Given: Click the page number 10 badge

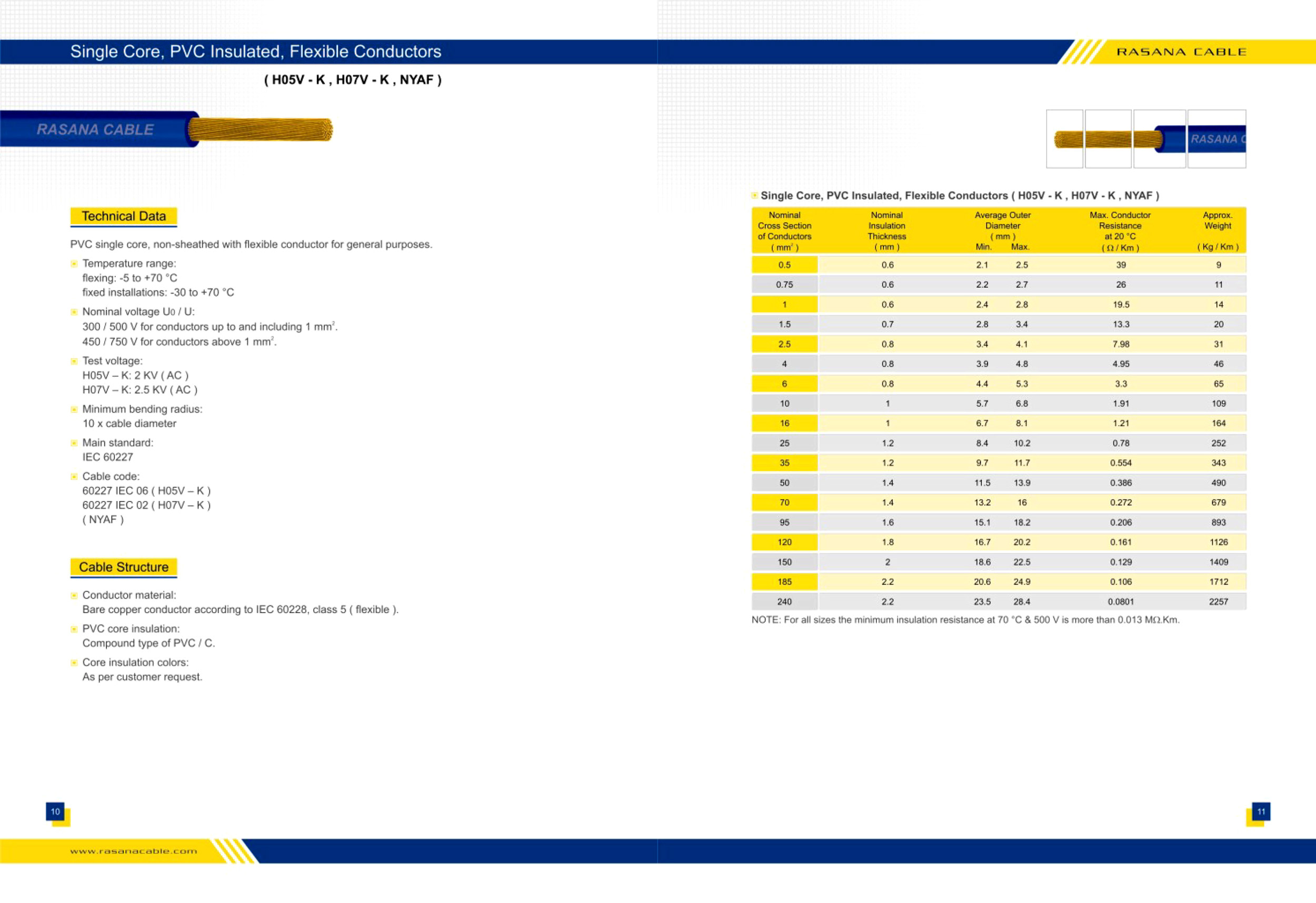Looking at the screenshot, I should click(55, 811).
